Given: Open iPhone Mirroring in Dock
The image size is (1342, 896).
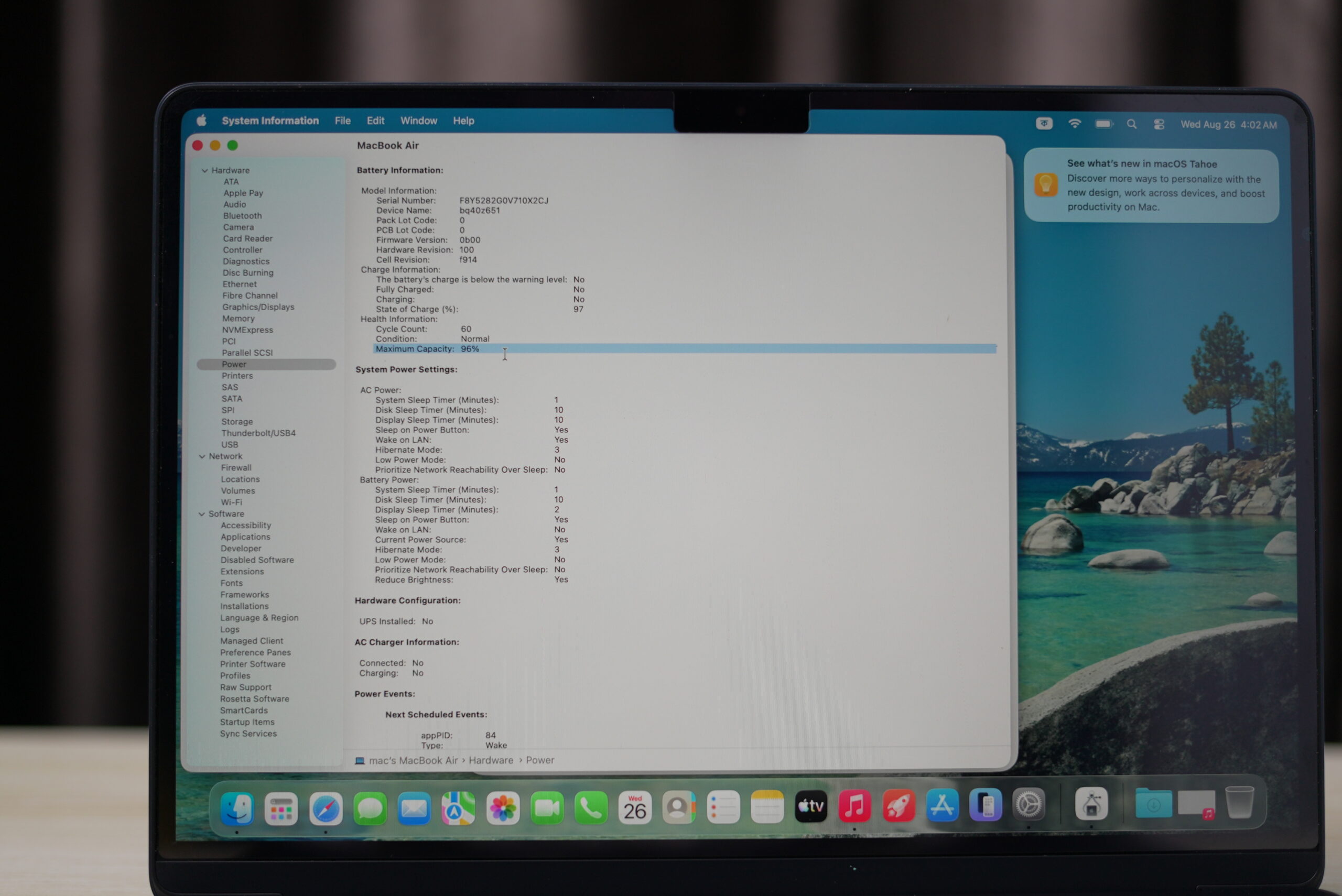Looking at the screenshot, I should [x=986, y=805].
